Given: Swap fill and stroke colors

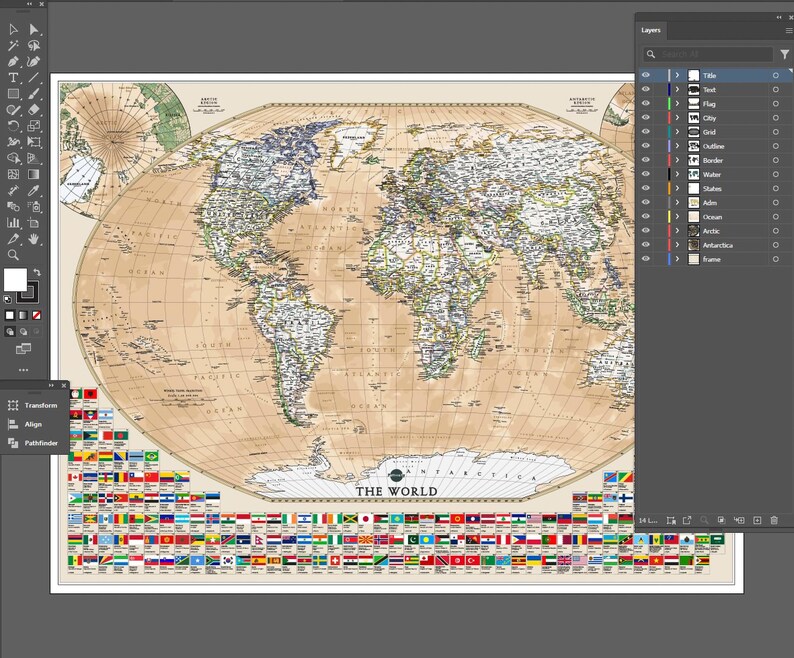Looking at the screenshot, I should click(x=37, y=273).
